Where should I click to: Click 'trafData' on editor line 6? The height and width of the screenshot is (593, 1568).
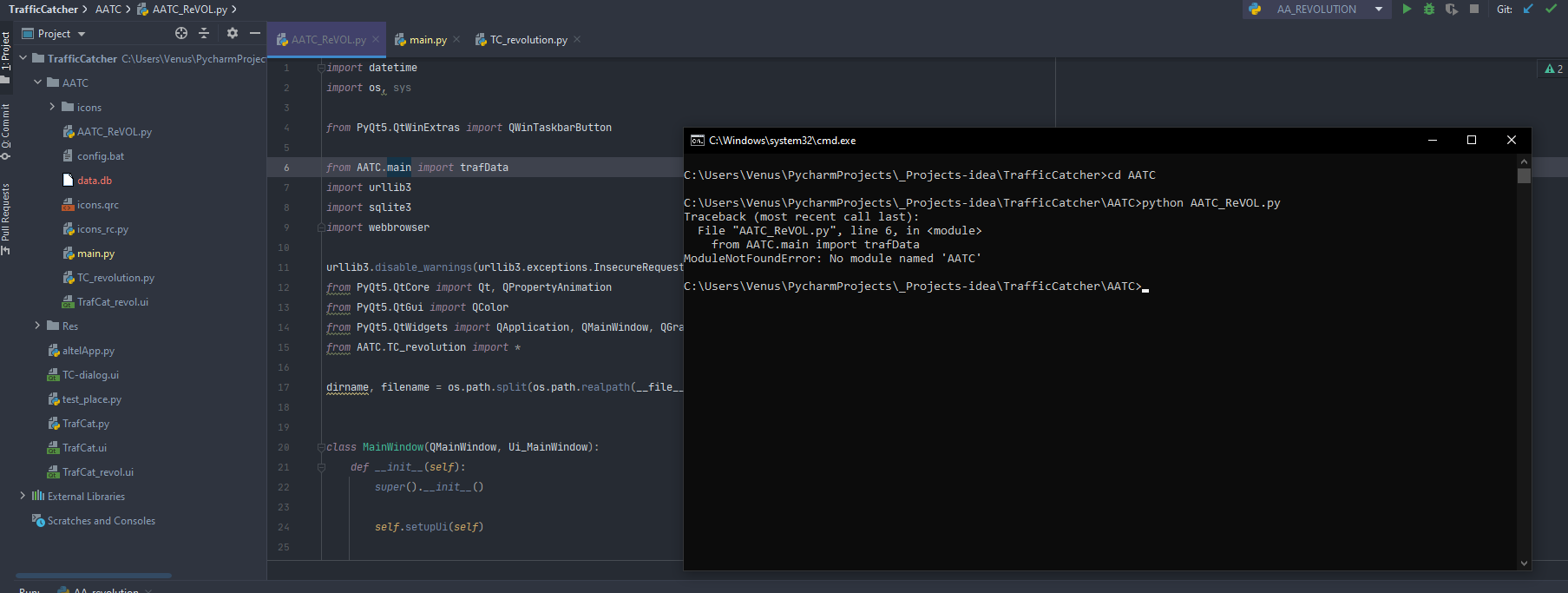click(484, 168)
